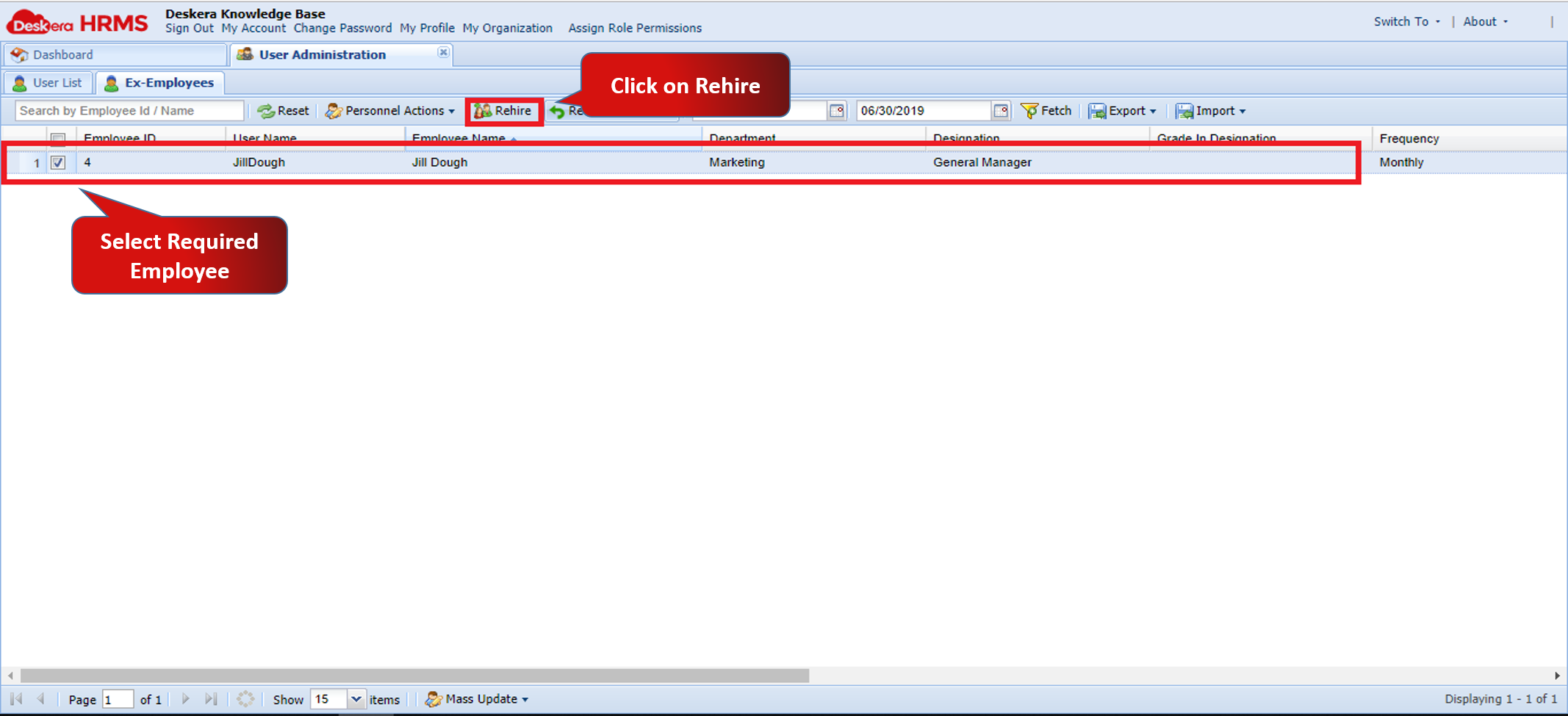Click the page number input field
Viewport: 1568px width, 716px height.
(x=118, y=699)
